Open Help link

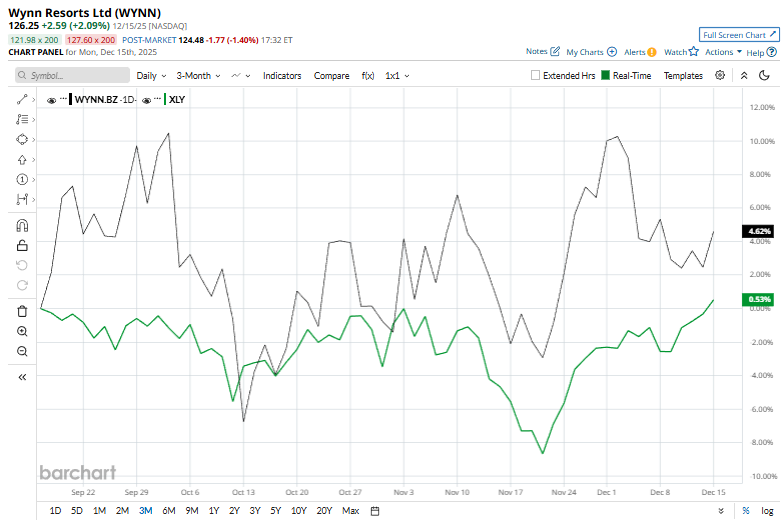(762, 52)
